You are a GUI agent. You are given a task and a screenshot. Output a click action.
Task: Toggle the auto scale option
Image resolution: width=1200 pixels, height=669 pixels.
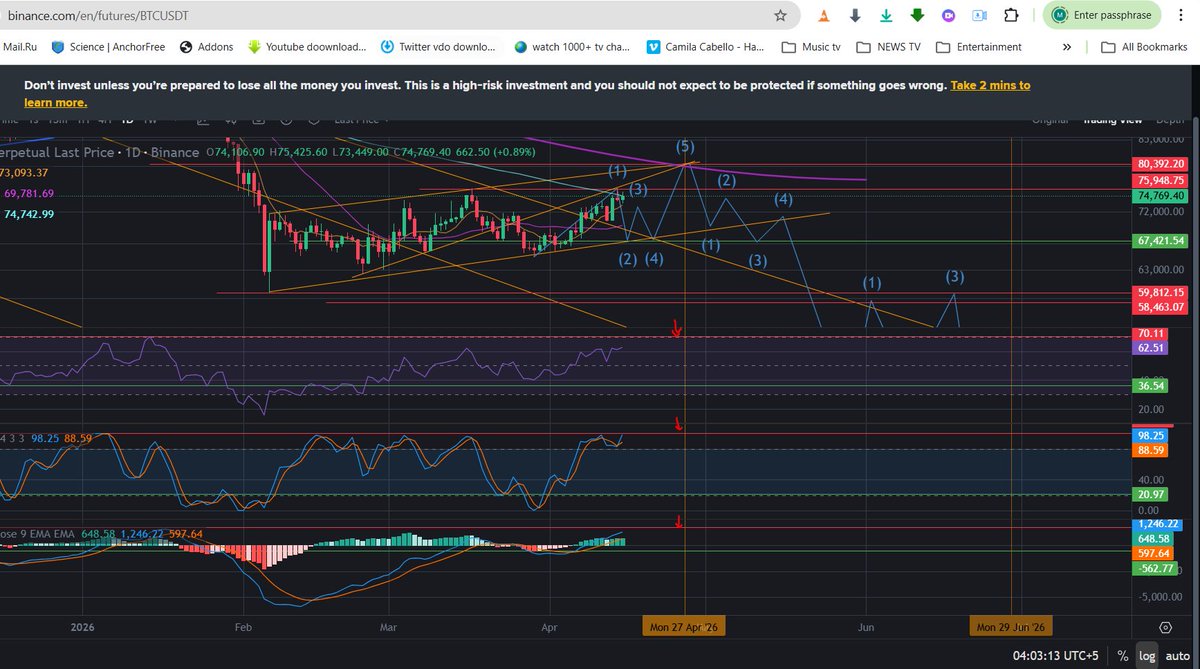[x=1176, y=656]
